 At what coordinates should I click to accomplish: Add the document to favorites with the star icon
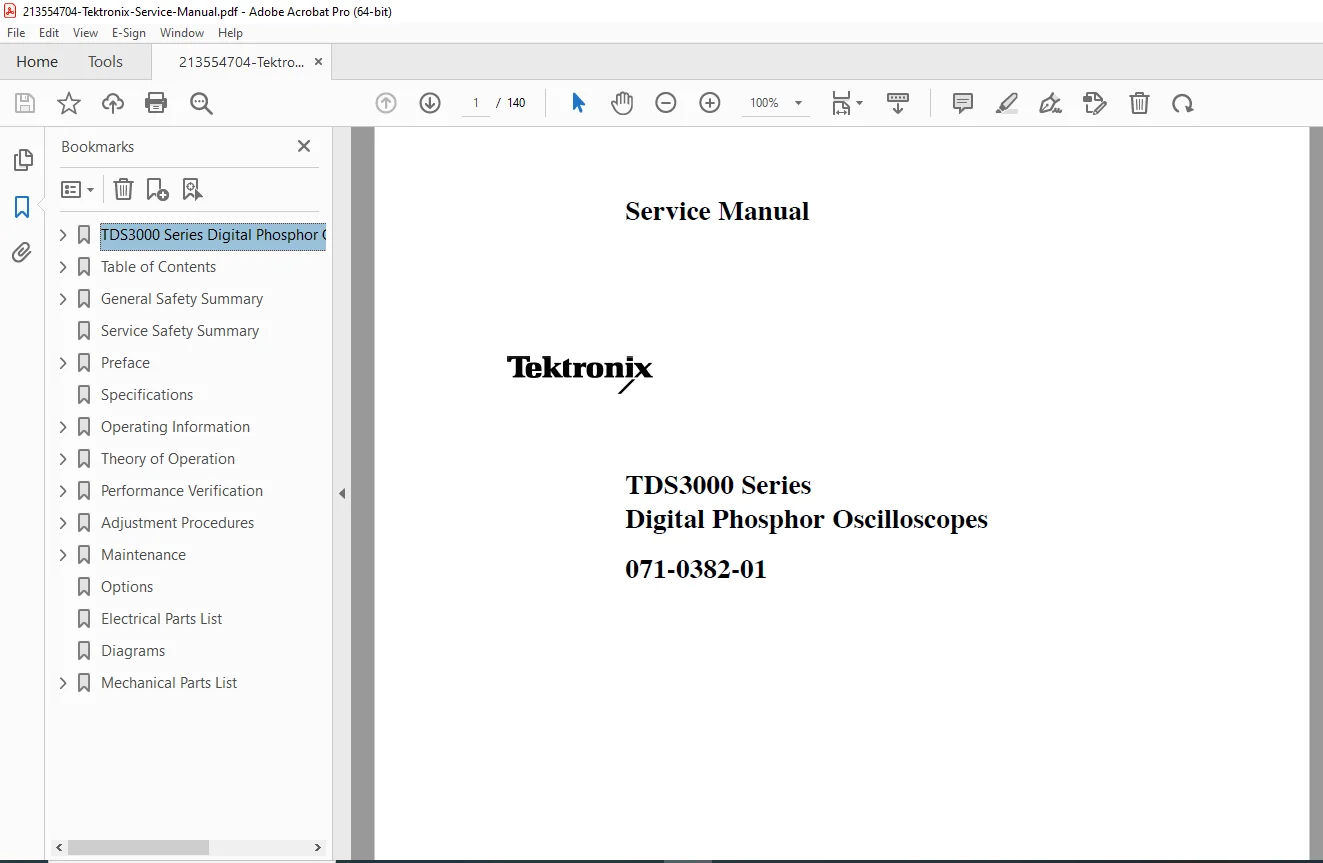tap(69, 103)
